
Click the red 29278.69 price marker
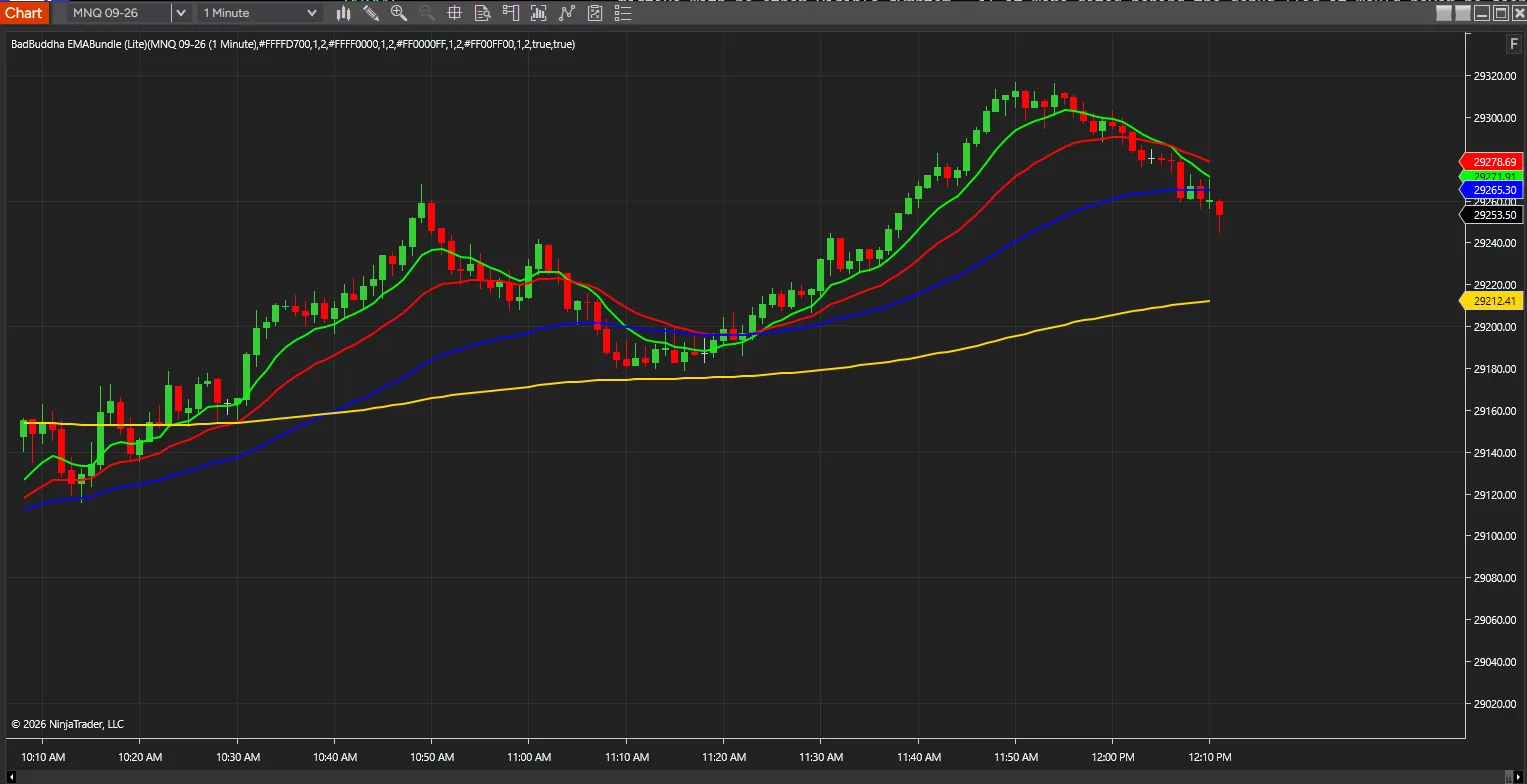tap(1491, 162)
